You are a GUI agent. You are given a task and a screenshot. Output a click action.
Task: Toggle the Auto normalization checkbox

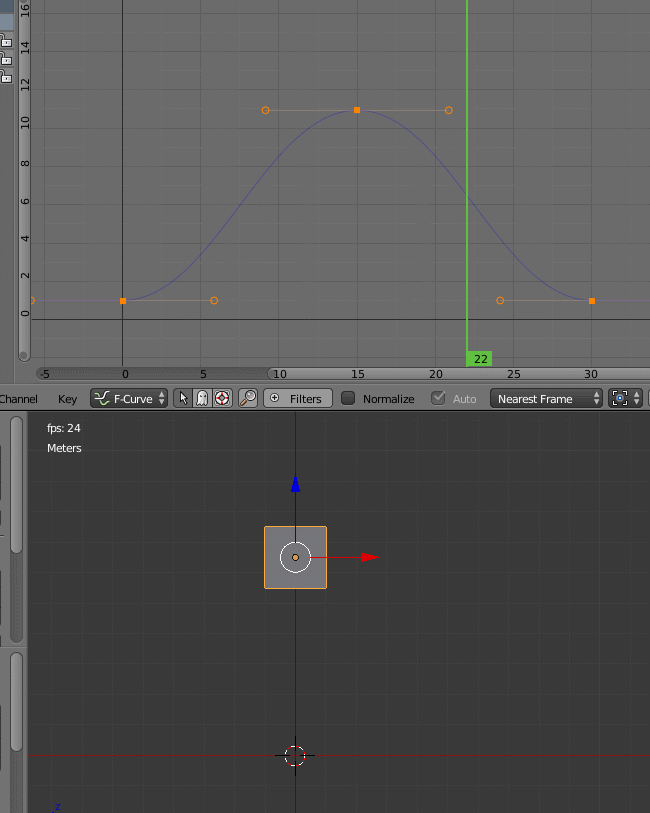click(438, 398)
